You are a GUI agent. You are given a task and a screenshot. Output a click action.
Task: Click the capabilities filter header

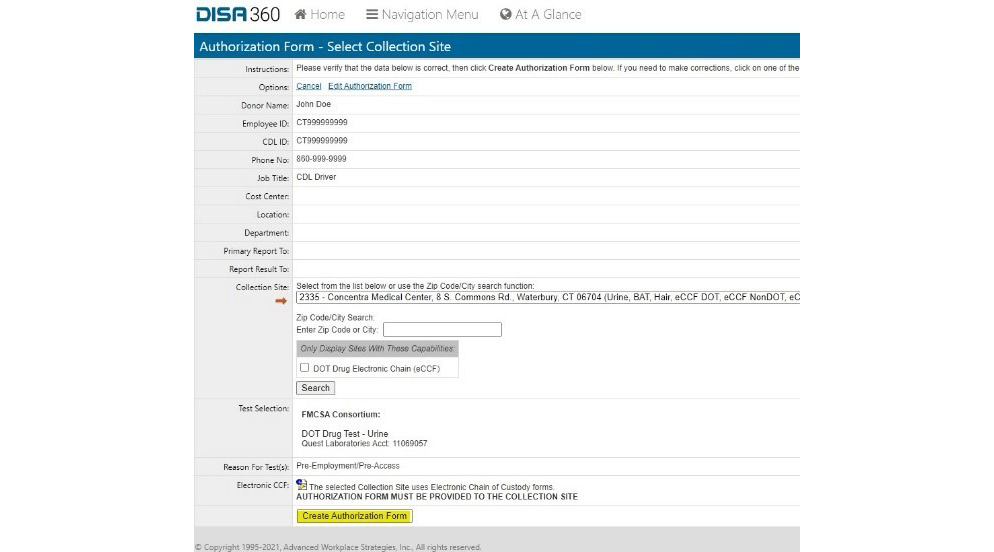point(377,349)
